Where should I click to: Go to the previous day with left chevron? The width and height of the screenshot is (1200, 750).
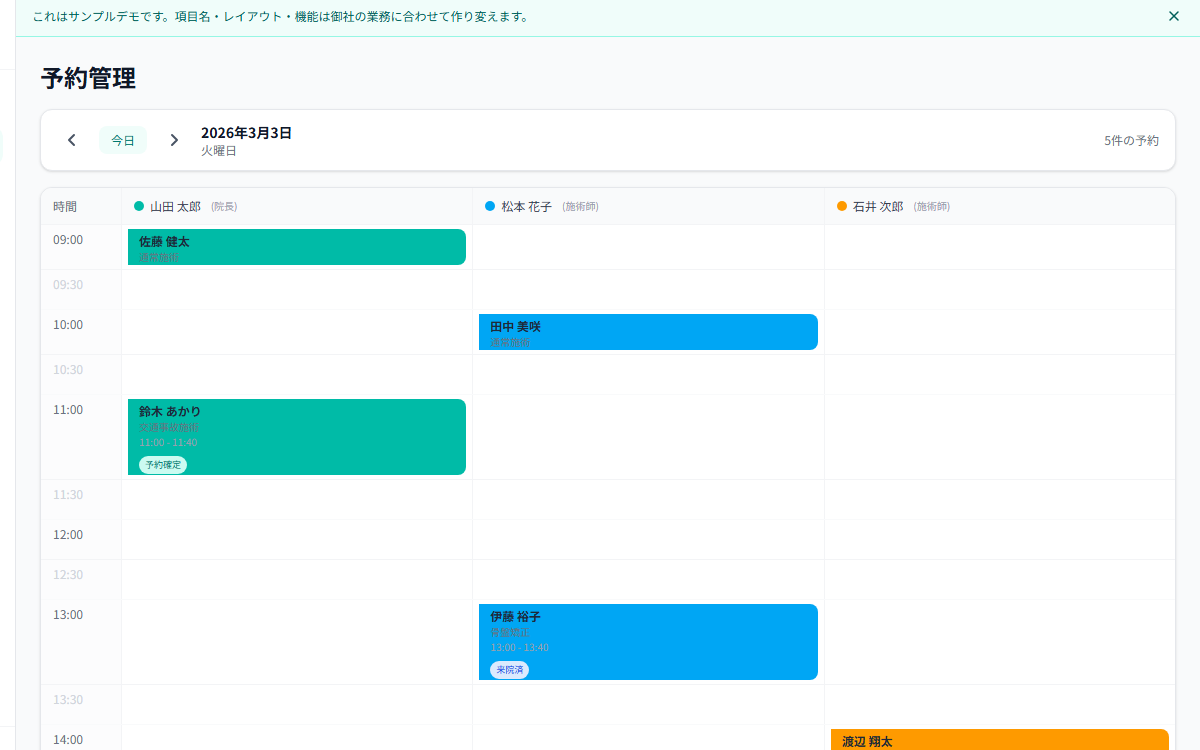point(71,140)
